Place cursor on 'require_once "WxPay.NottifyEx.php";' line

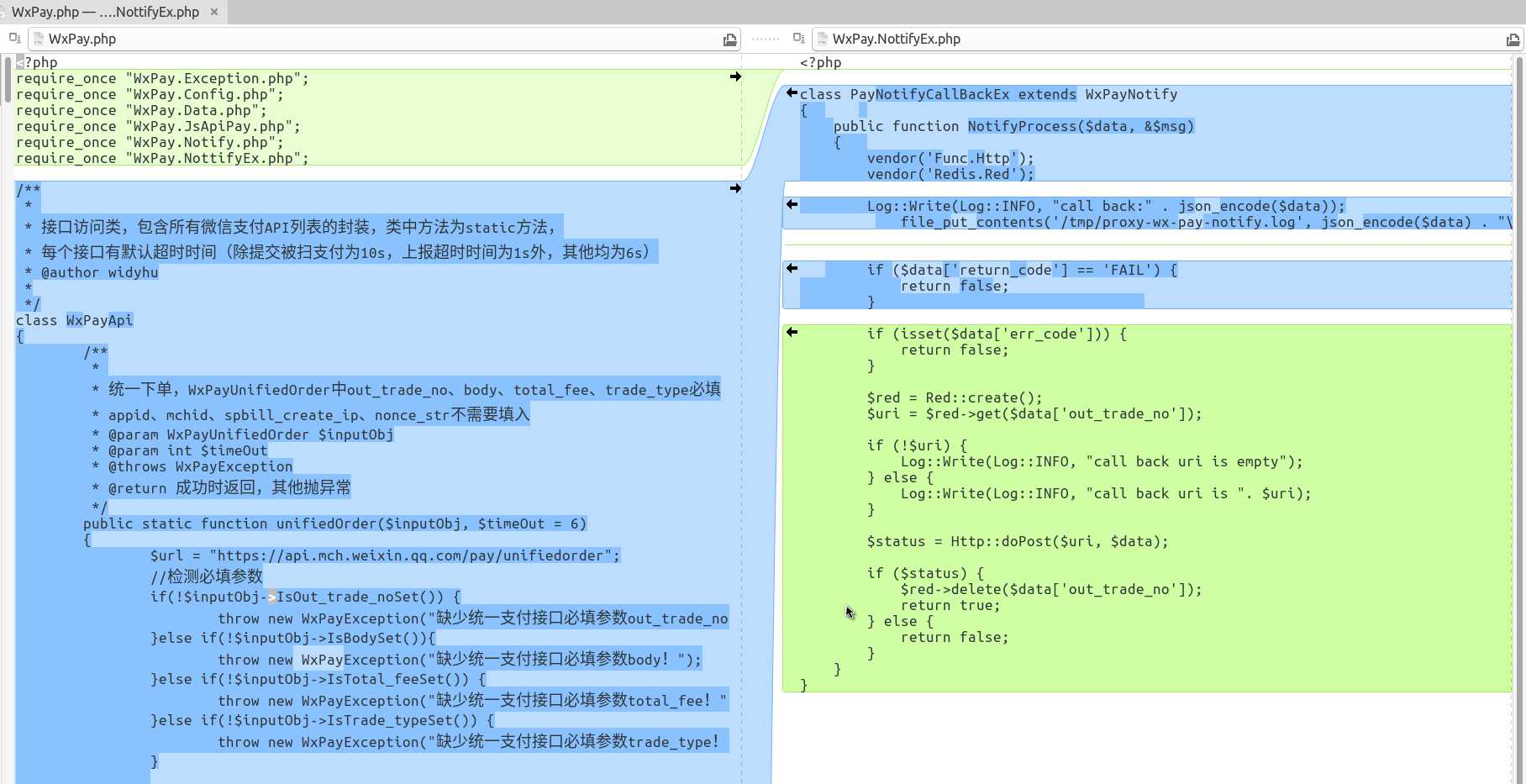(x=162, y=158)
